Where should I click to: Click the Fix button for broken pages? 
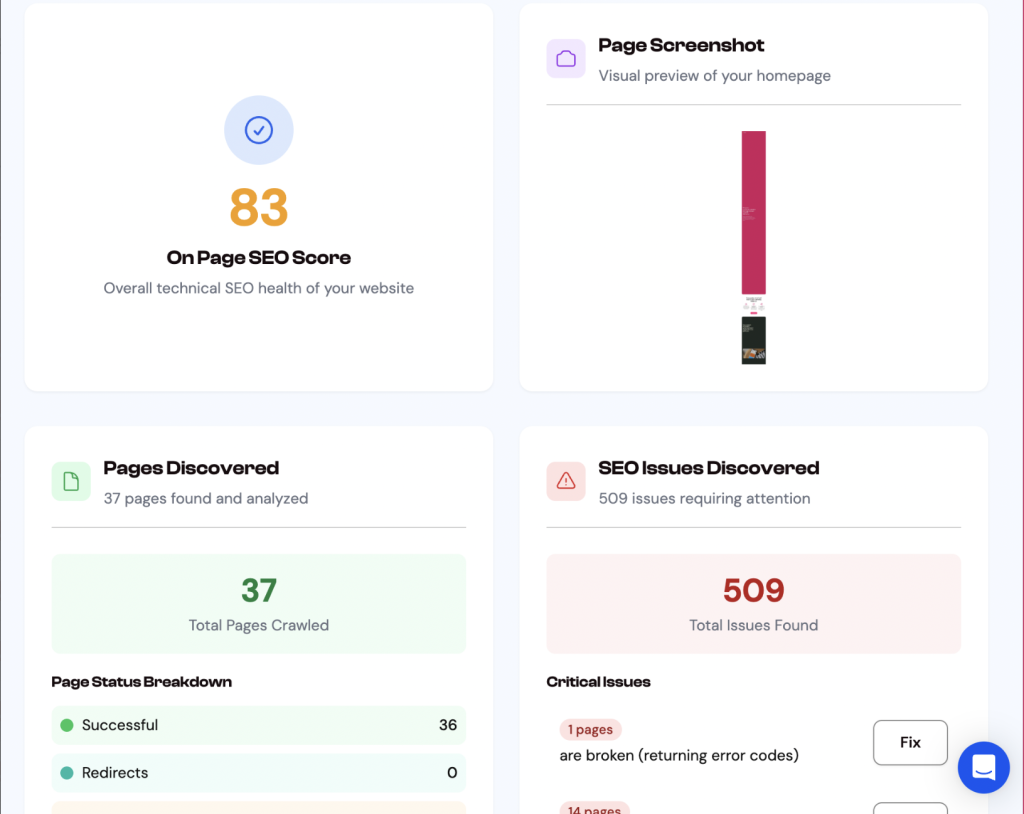909,742
